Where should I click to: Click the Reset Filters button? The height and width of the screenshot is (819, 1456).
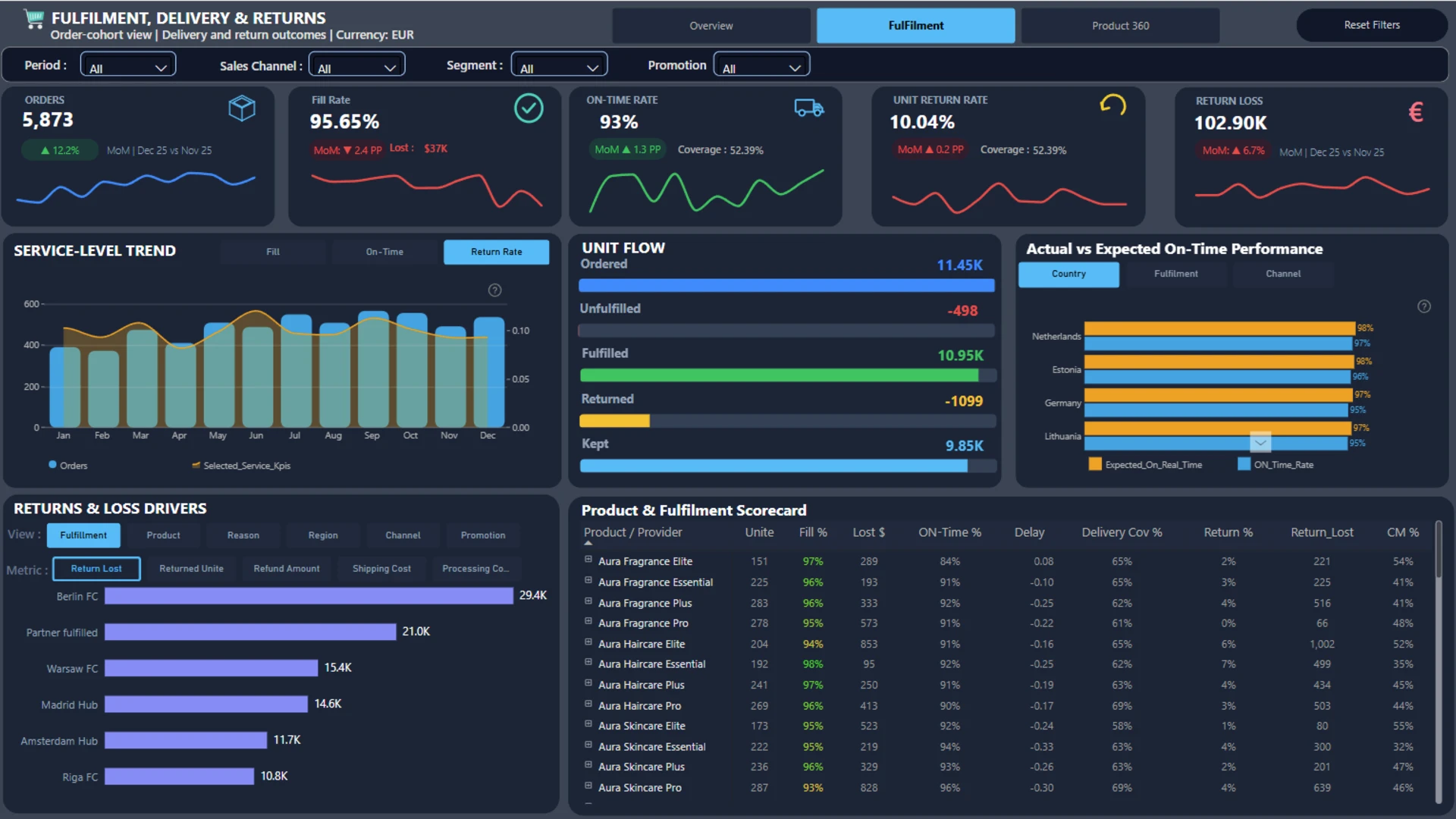(1372, 25)
